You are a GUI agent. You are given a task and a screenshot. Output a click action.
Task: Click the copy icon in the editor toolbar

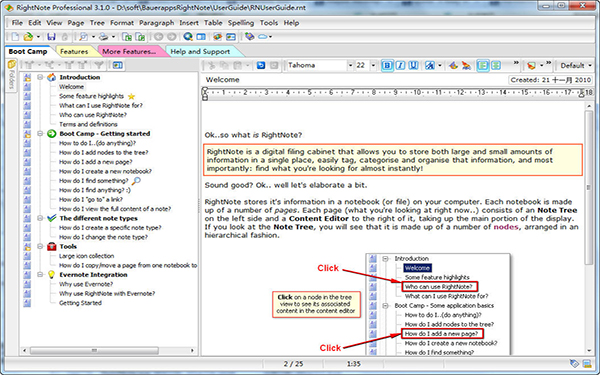point(224,65)
